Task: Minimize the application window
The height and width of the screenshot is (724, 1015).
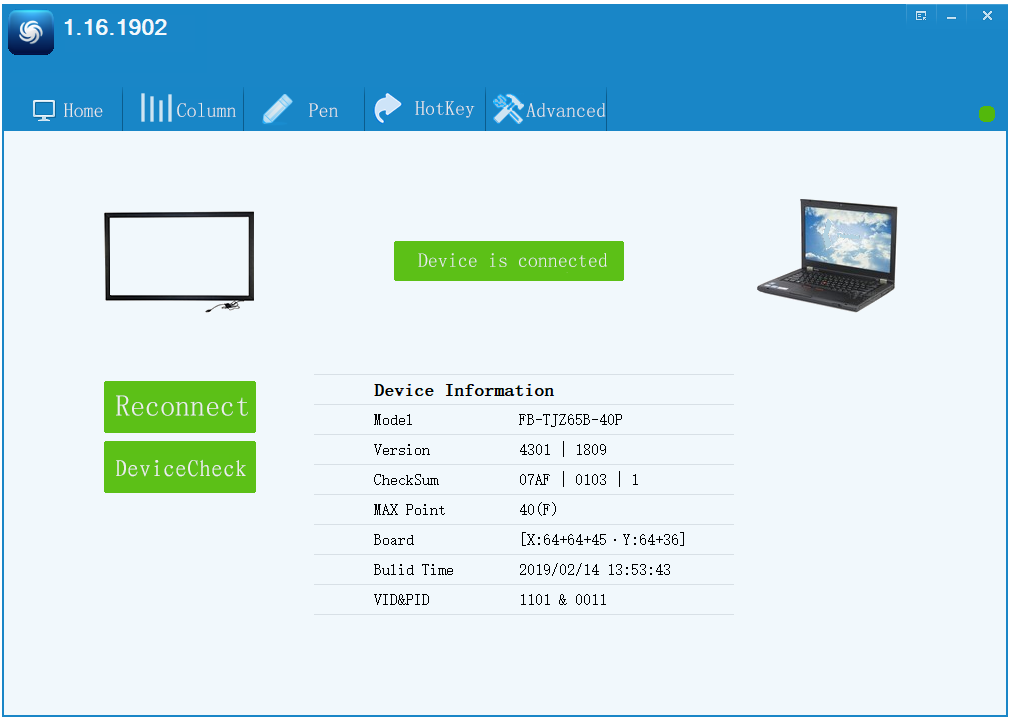Action: 951,16
